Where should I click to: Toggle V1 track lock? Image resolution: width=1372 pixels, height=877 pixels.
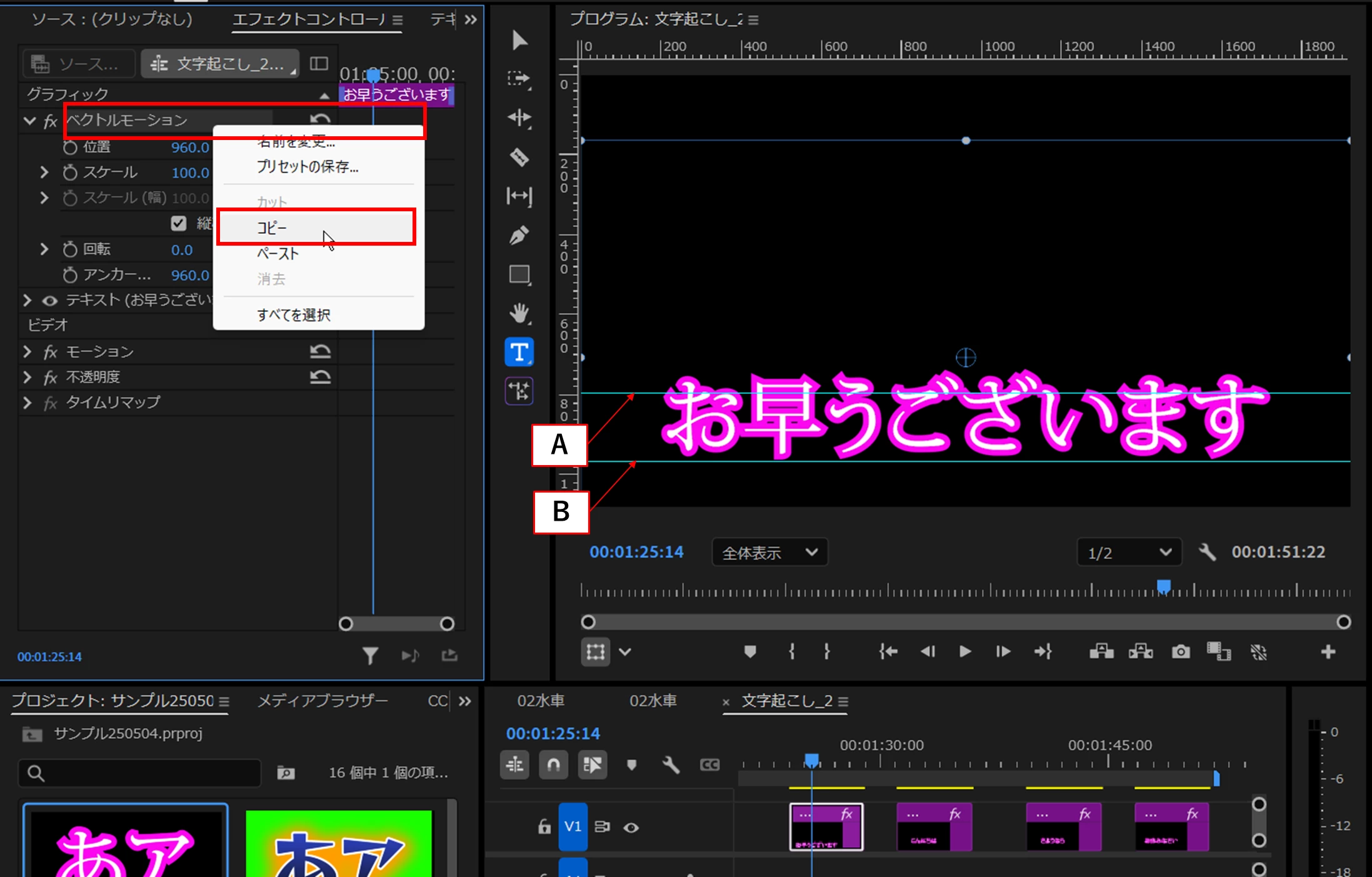544,827
